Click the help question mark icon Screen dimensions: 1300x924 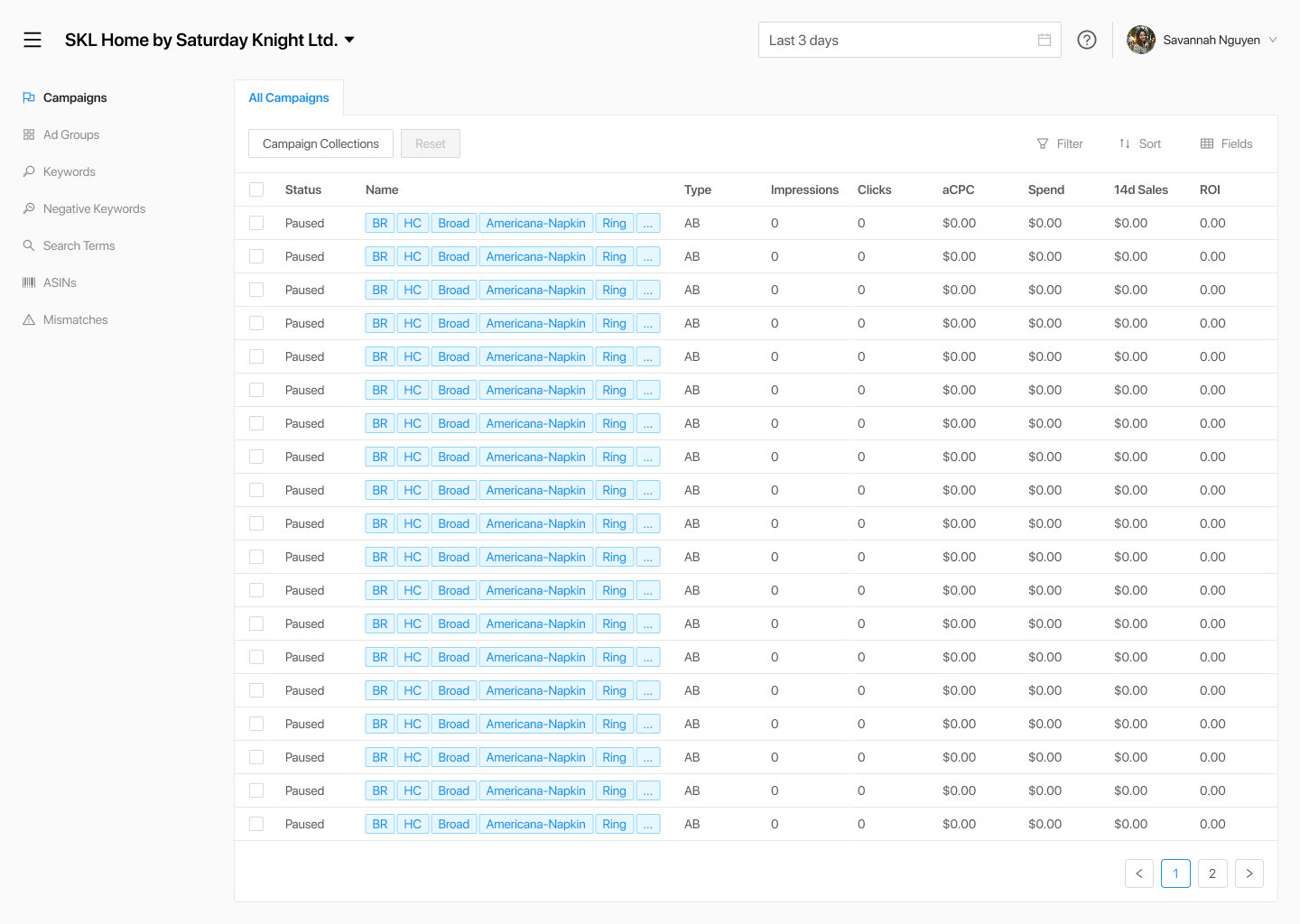(x=1087, y=40)
